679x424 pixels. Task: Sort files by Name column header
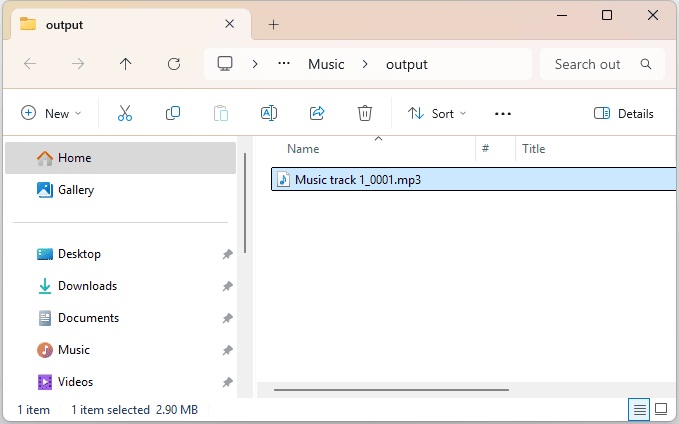(x=303, y=149)
